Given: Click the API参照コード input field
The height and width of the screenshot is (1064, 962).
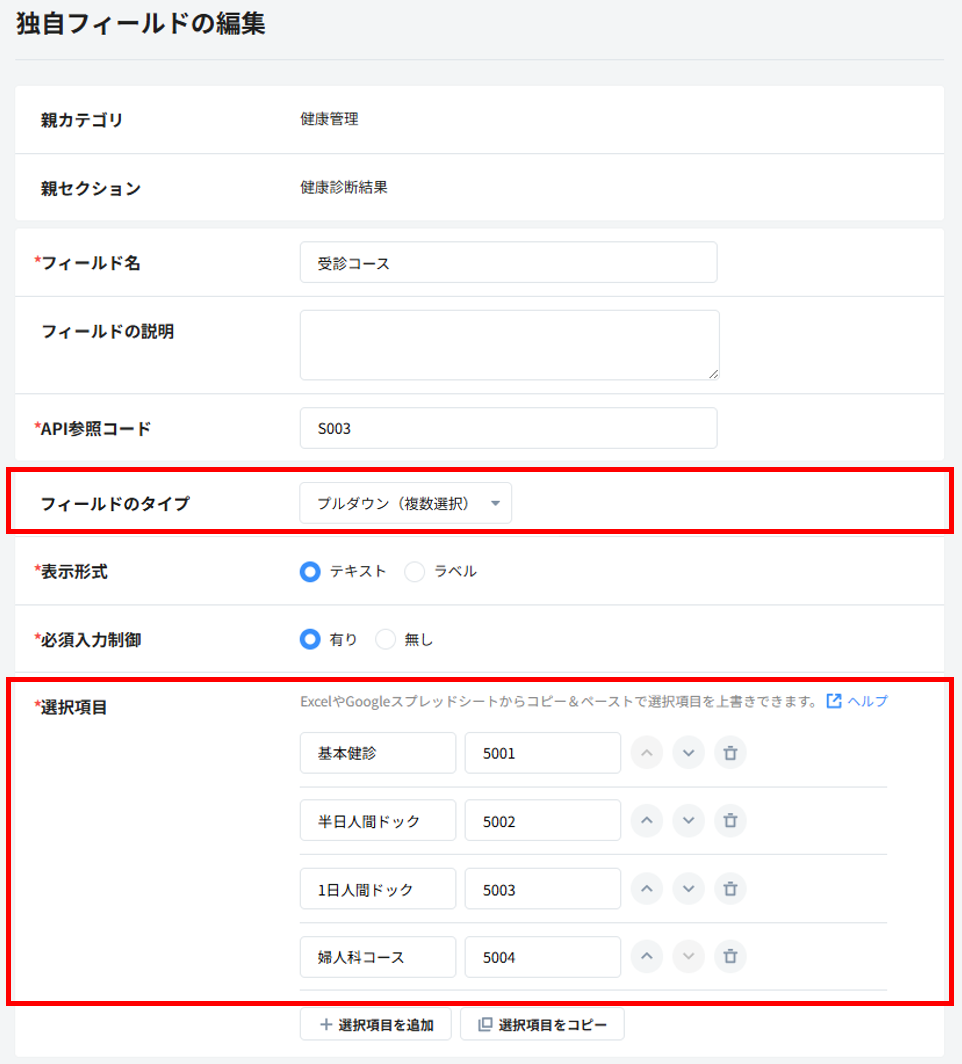Looking at the screenshot, I should point(508,428).
